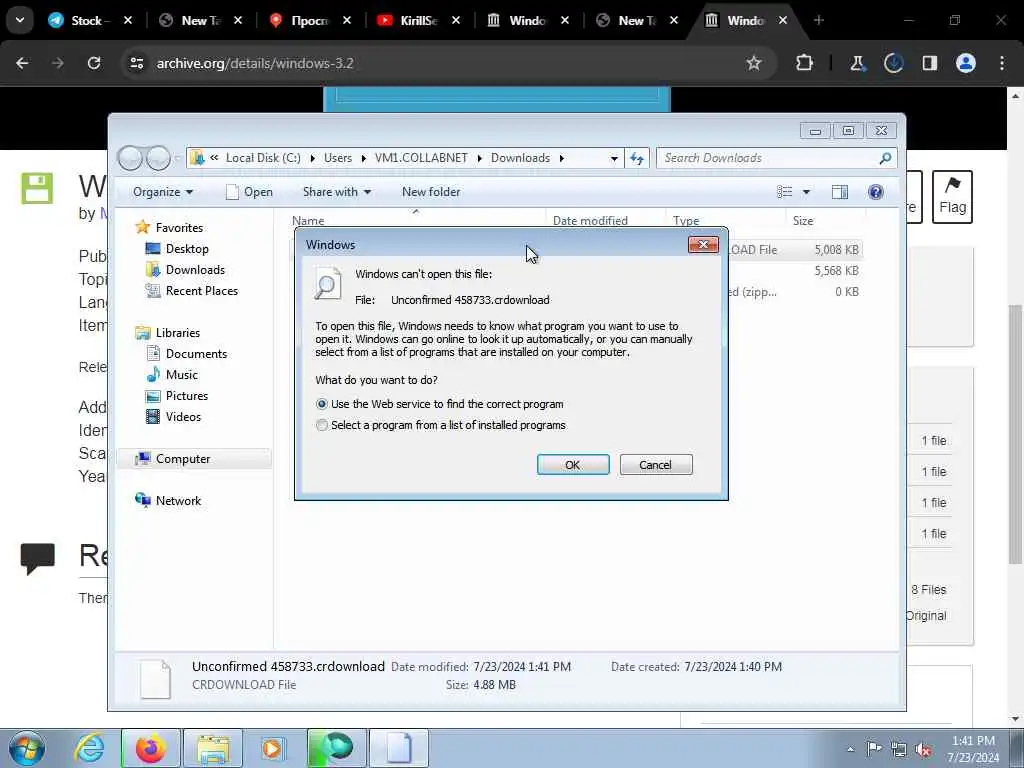The height and width of the screenshot is (768, 1024).
Task: Open Recent Places in navigation pane
Action: tap(201, 291)
